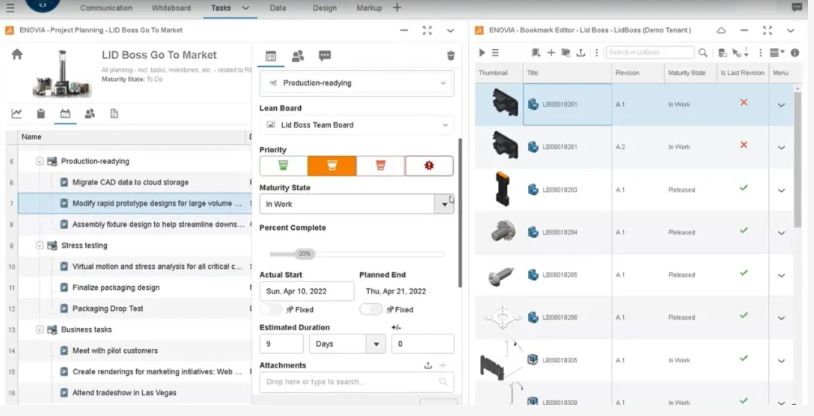
Task: Click the database icon right of the search
Action: click(x=722, y=52)
